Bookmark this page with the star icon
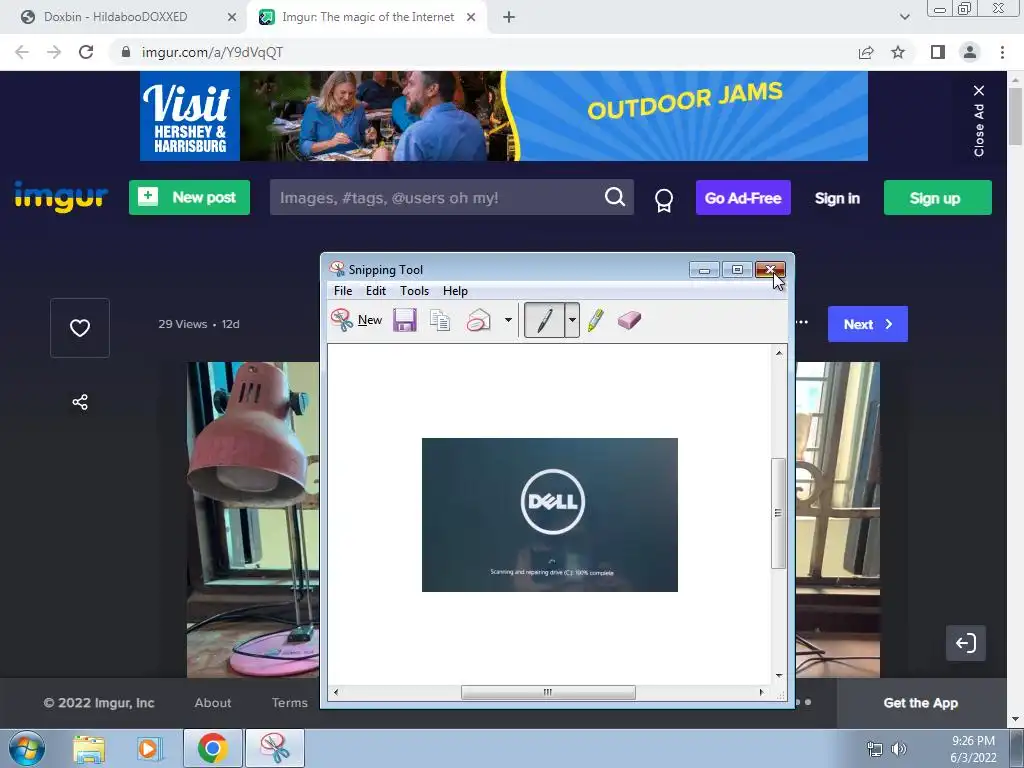This screenshot has width=1024, height=768. 898,52
